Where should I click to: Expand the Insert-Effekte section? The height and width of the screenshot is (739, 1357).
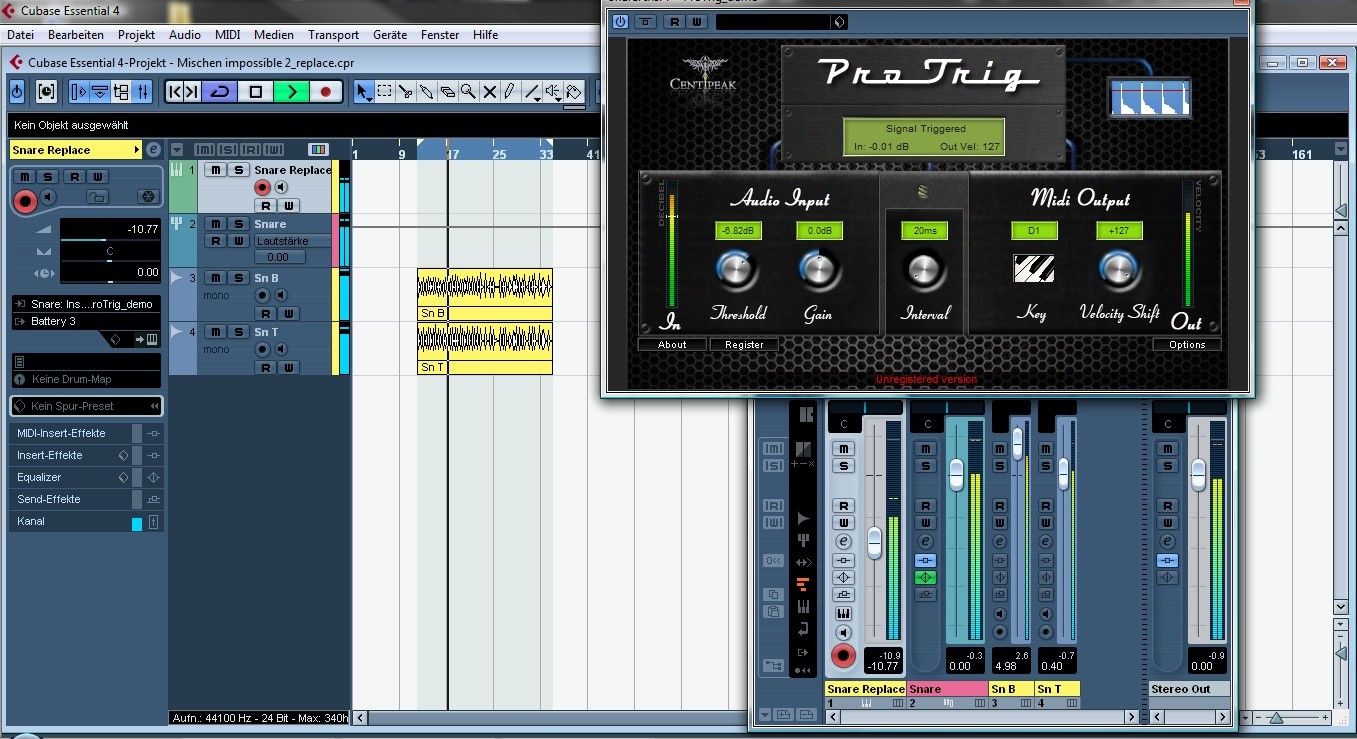coord(86,455)
